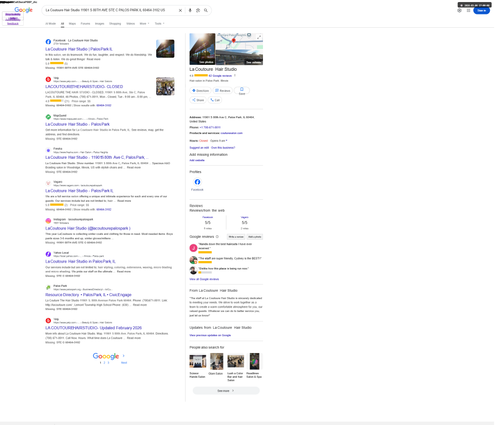Open La Coutoure Hair Studio | Palos Park IL result
The image size is (500, 425).
79,49
